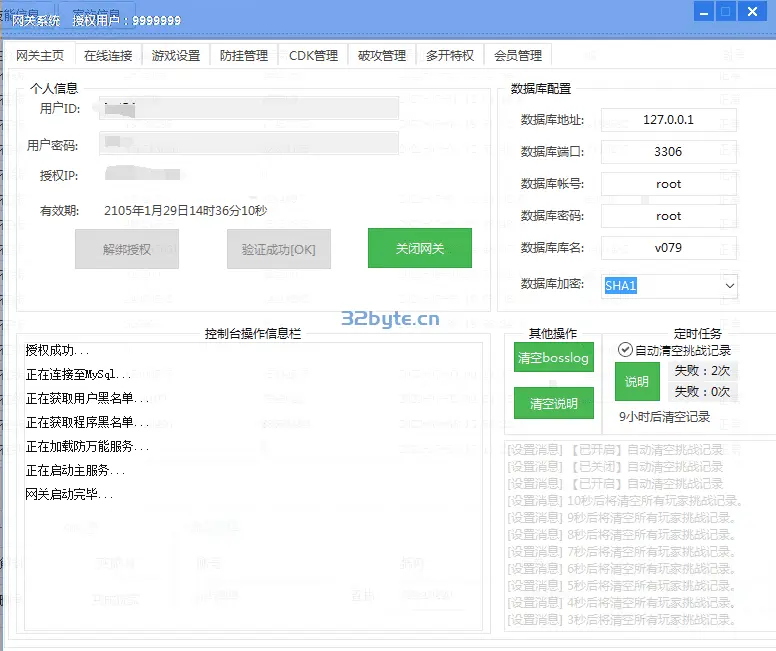Click the 失败：2次 counter
This screenshot has width=776, height=651.
coord(702,370)
